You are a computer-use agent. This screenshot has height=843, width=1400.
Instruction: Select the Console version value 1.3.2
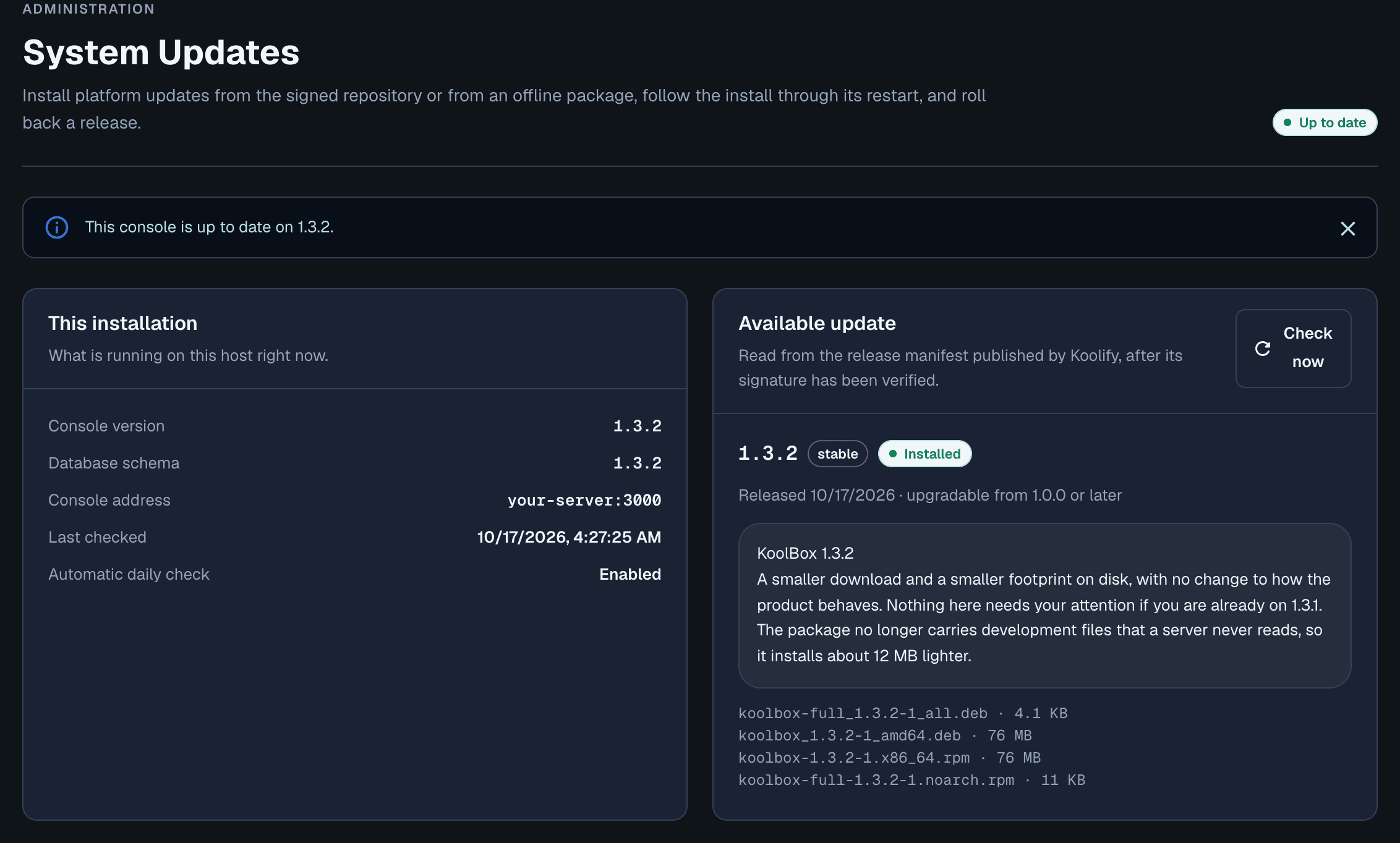[637, 426]
